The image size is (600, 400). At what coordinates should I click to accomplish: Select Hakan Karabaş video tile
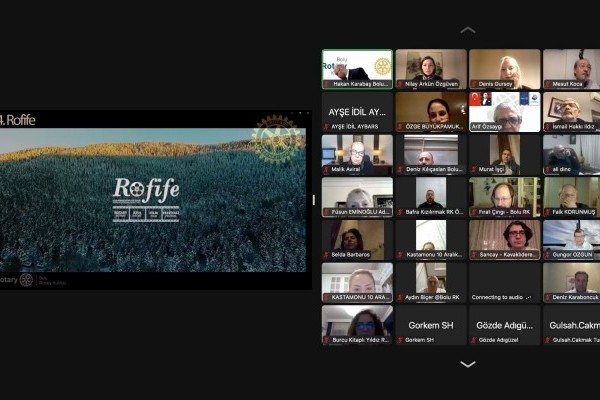[357, 69]
